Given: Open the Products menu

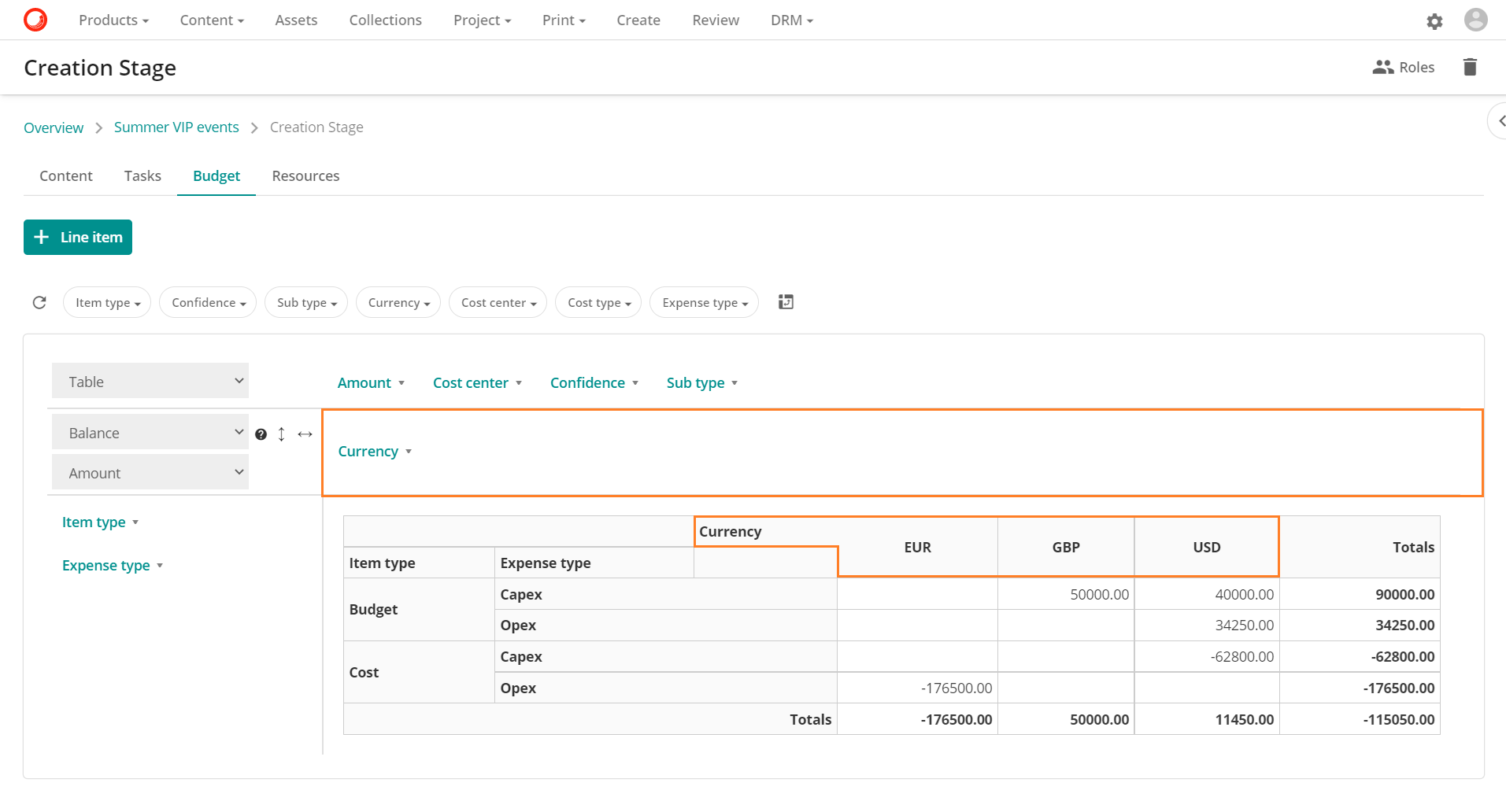Looking at the screenshot, I should coord(113,20).
